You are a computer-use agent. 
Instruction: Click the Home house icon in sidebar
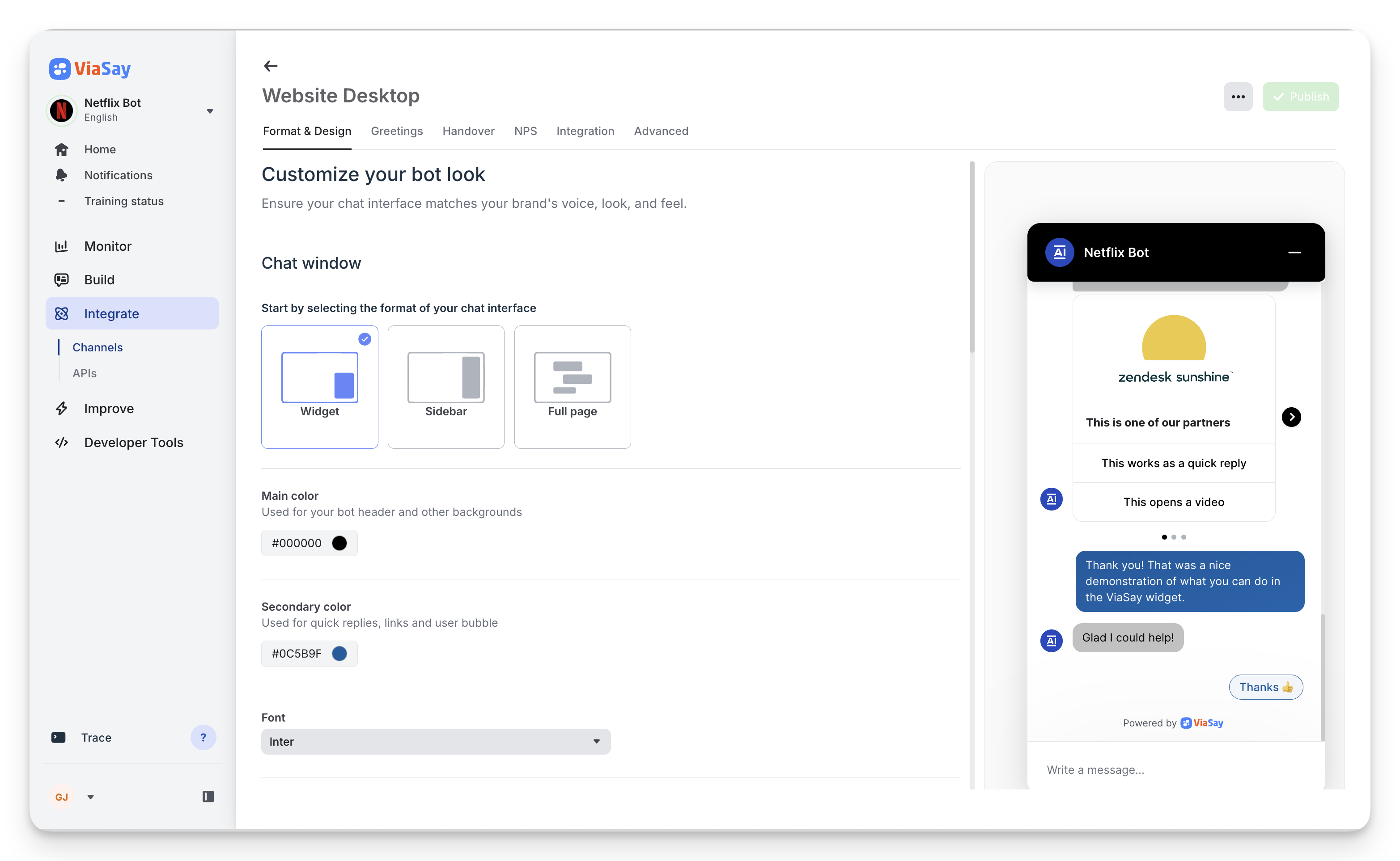pyautogui.click(x=62, y=149)
